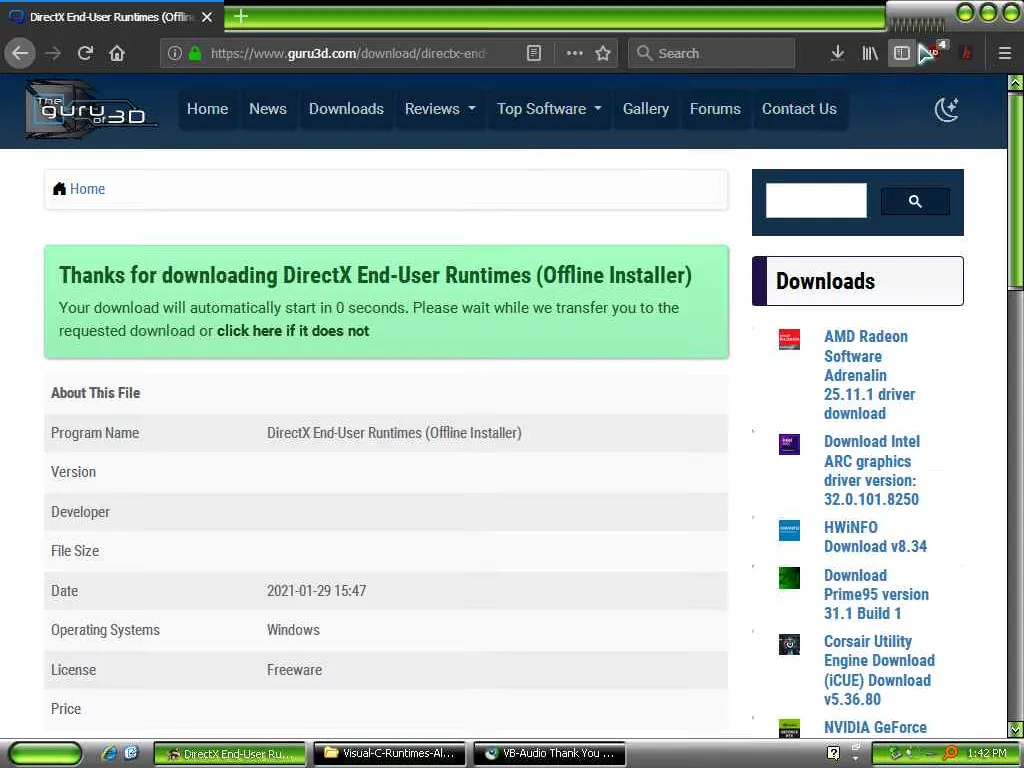Click the 1:42 PM clock

point(987,754)
